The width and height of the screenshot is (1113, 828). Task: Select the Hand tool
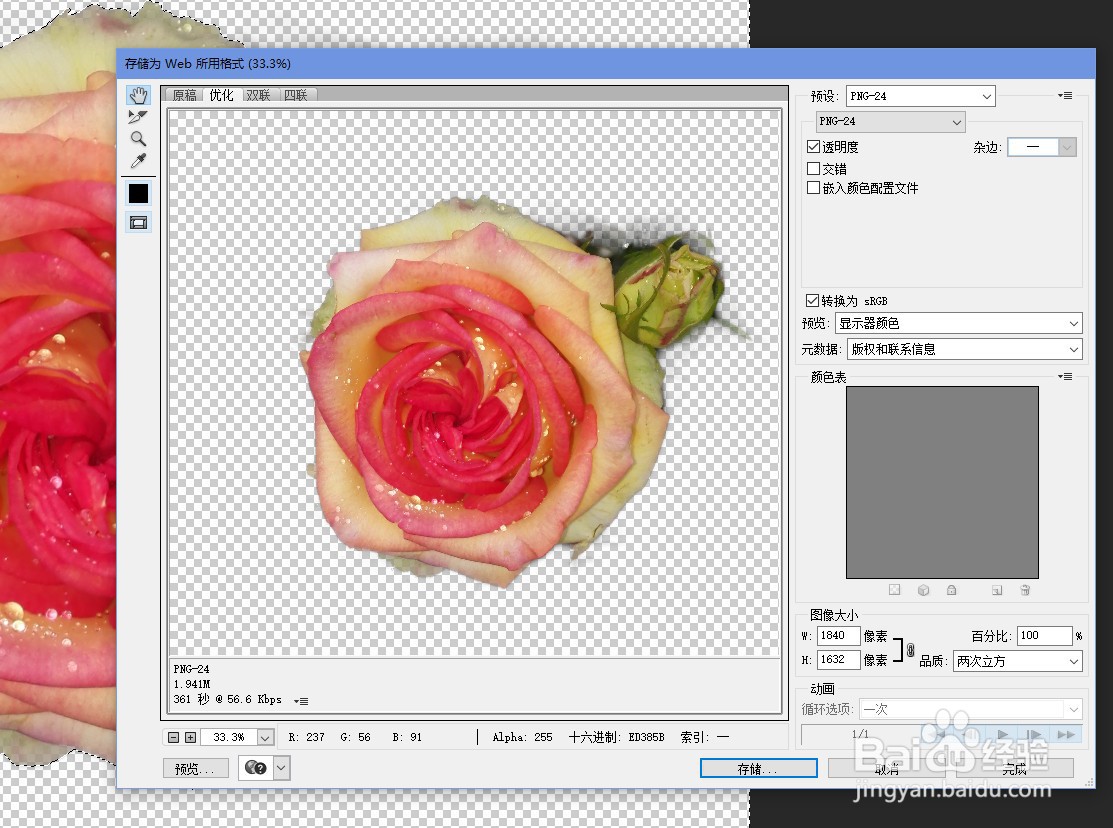[138, 95]
